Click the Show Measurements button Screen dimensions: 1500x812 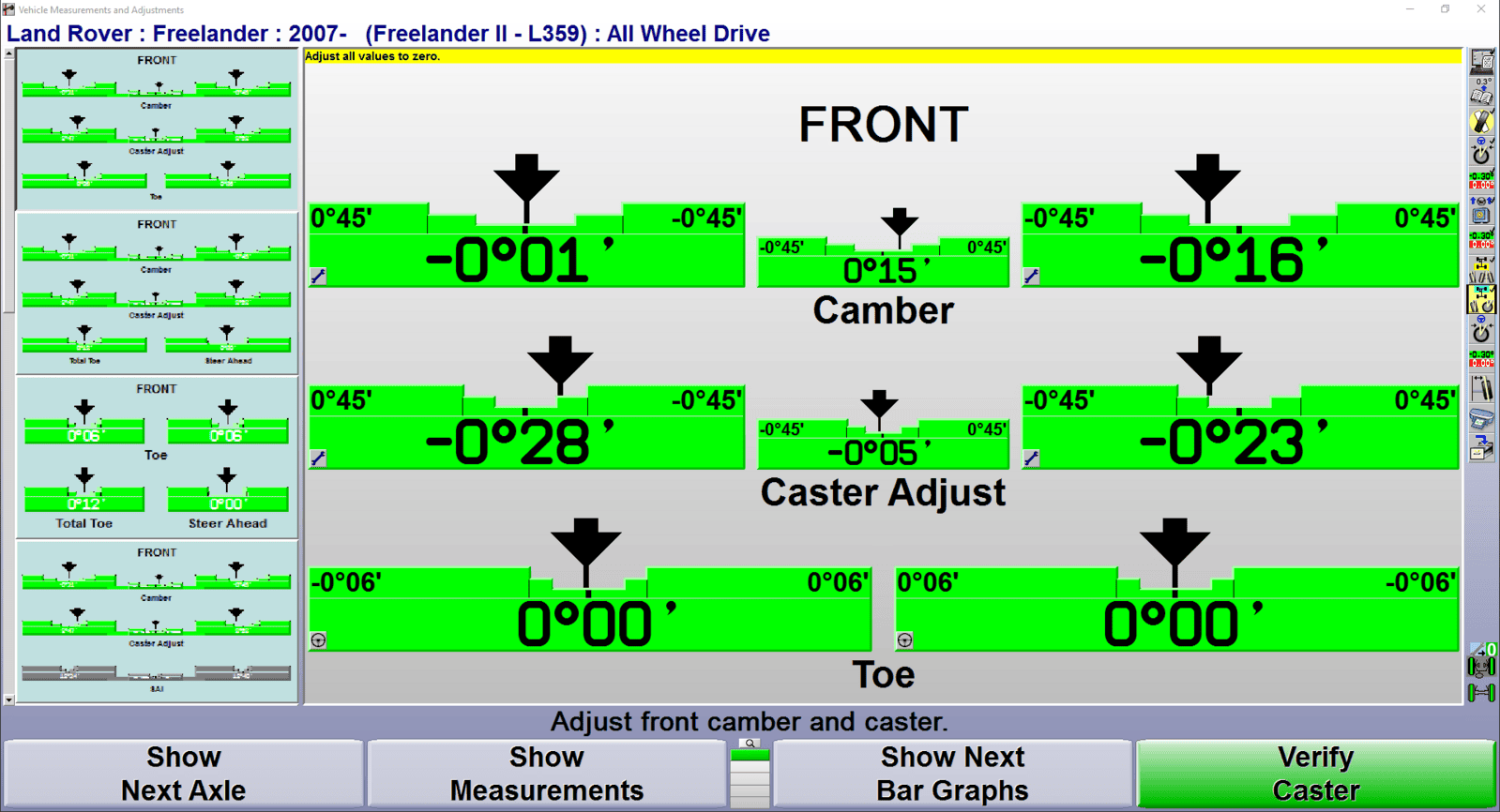[547, 774]
